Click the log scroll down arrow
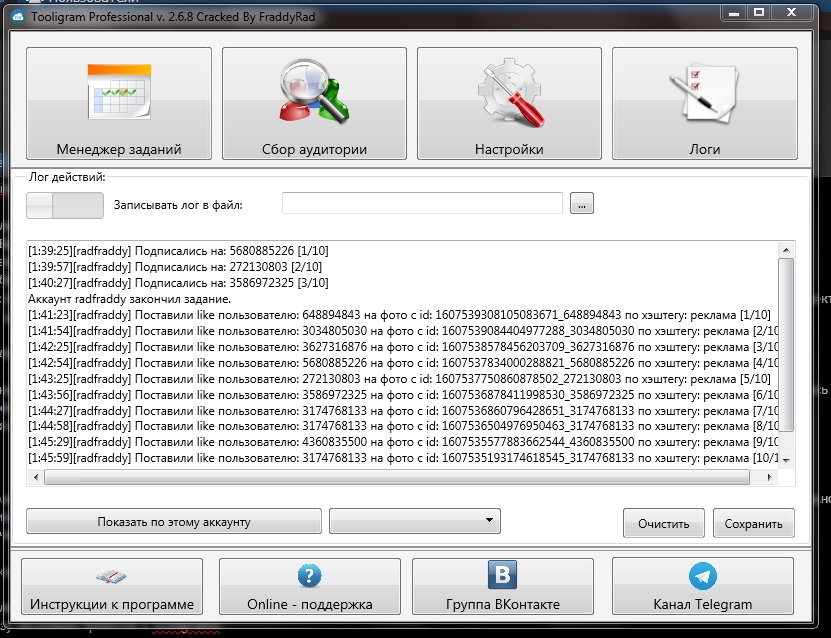Screen dimensions: 831x638 (x=786, y=460)
